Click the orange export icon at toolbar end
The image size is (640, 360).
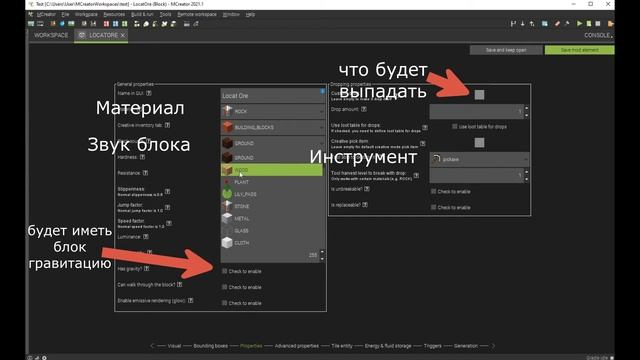point(611,24)
